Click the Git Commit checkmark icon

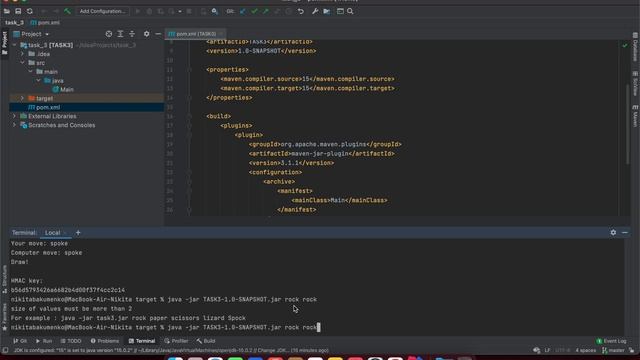(254, 11)
